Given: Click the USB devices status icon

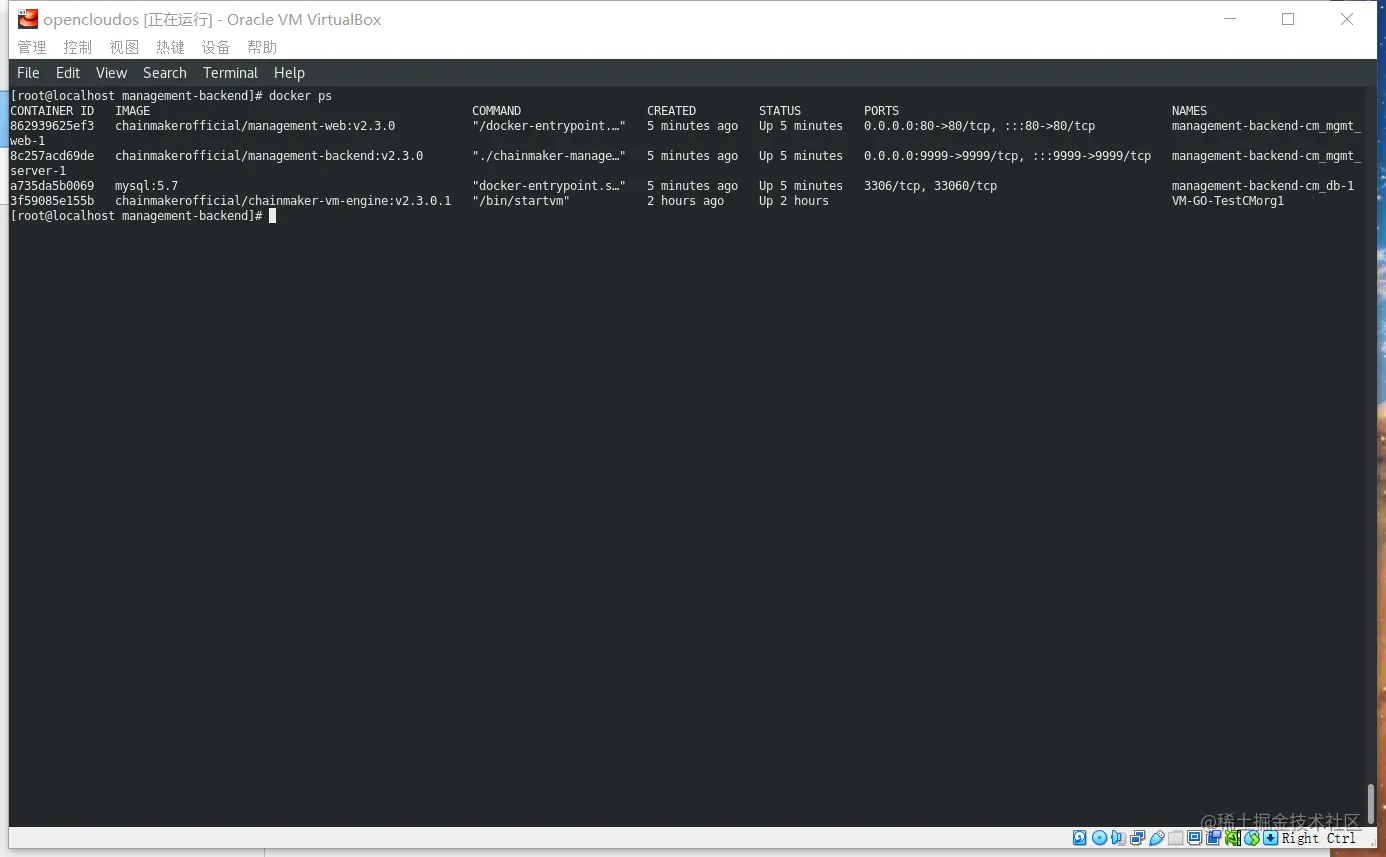Looking at the screenshot, I should 1157,838.
